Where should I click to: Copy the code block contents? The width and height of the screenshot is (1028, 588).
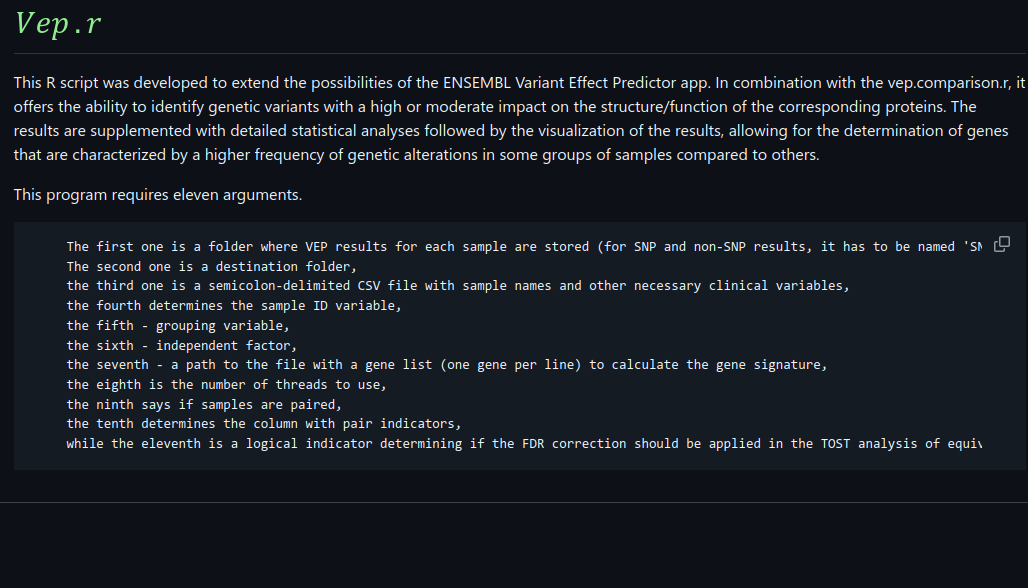[x=1001, y=244]
